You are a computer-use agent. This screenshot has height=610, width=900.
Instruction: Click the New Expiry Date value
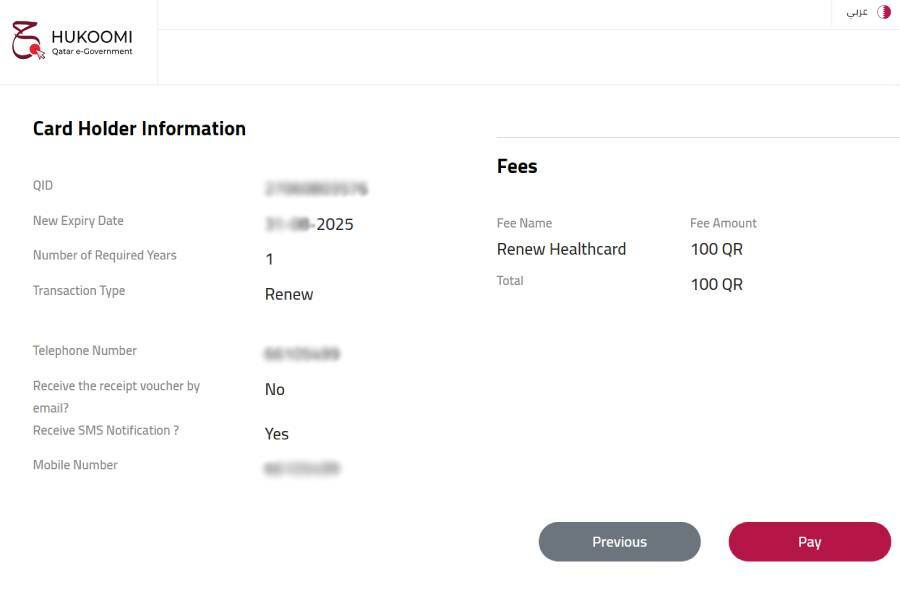tap(311, 224)
